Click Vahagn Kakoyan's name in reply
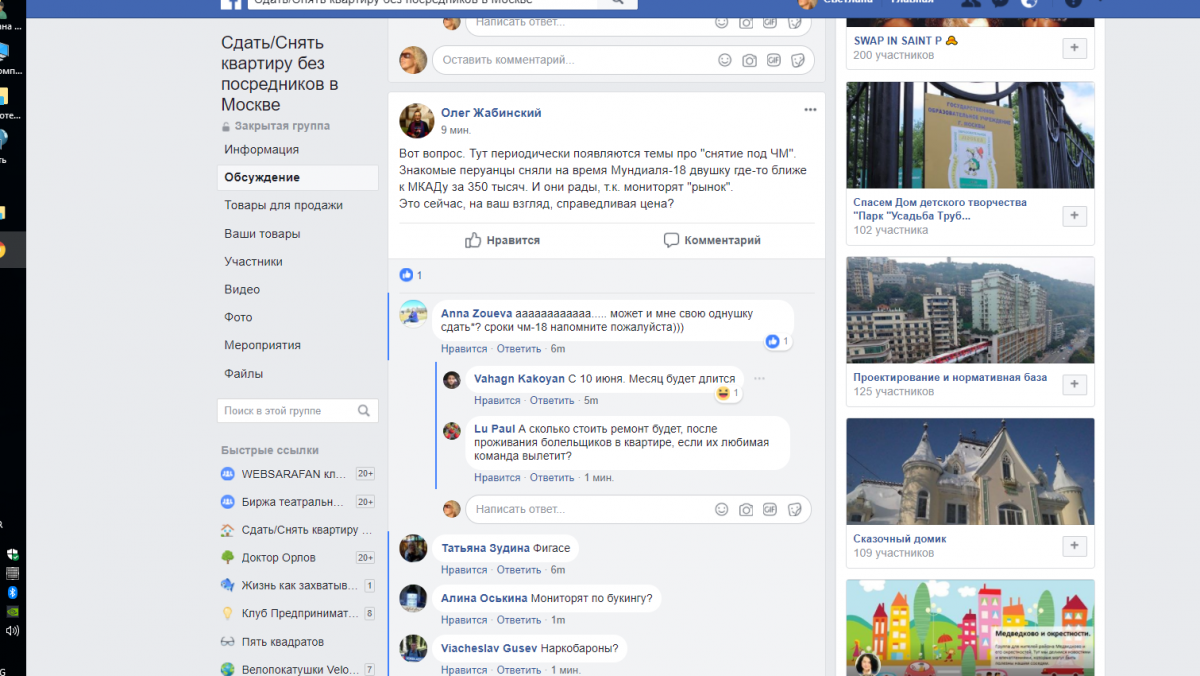The height and width of the screenshot is (676, 1200). (x=519, y=379)
